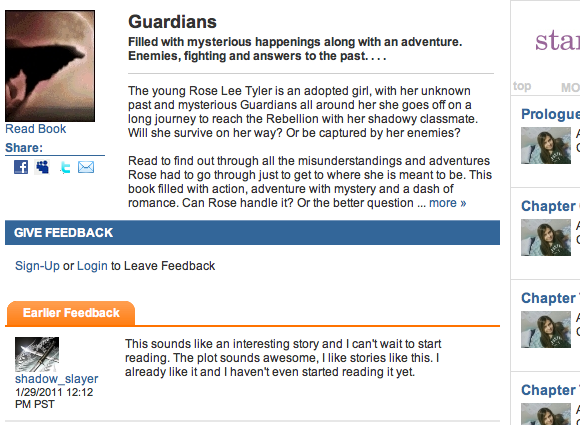Share the book by email icon
This screenshot has width=580, height=425.
point(86,167)
